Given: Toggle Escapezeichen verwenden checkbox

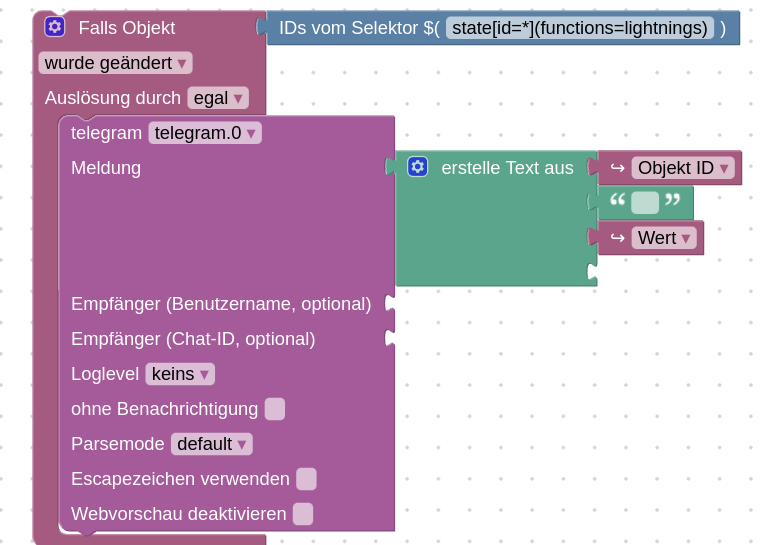Looking at the screenshot, I should pyautogui.click(x=307, y=479).
